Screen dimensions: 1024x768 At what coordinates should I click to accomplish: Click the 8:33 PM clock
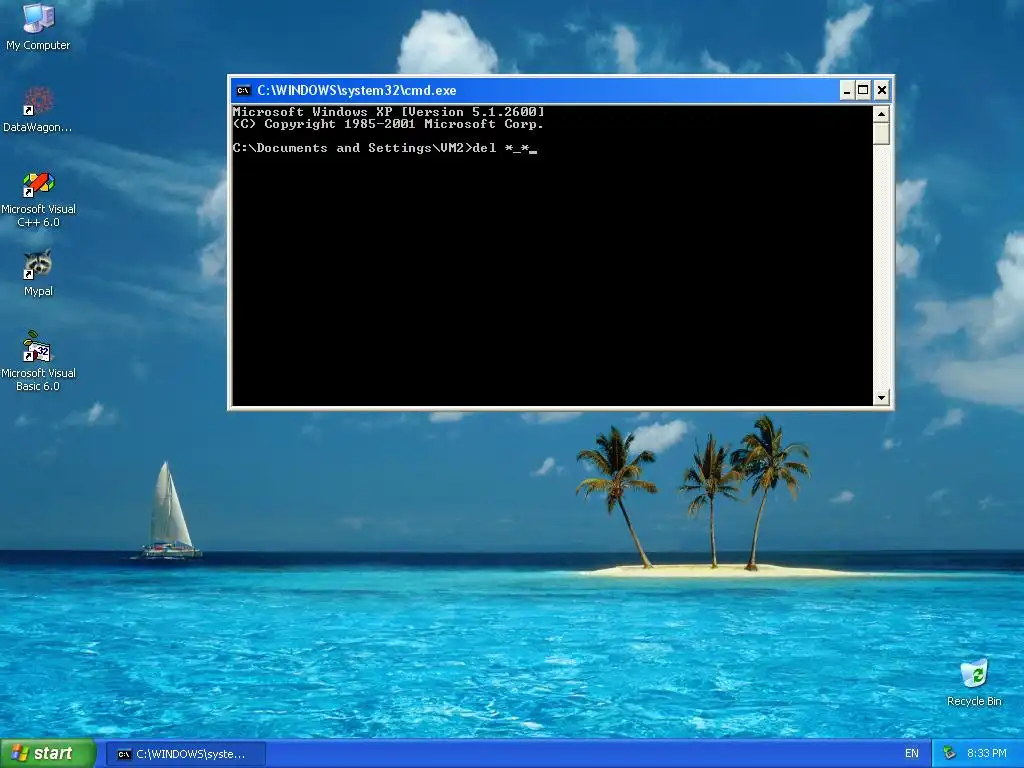[x=986, y=754]
